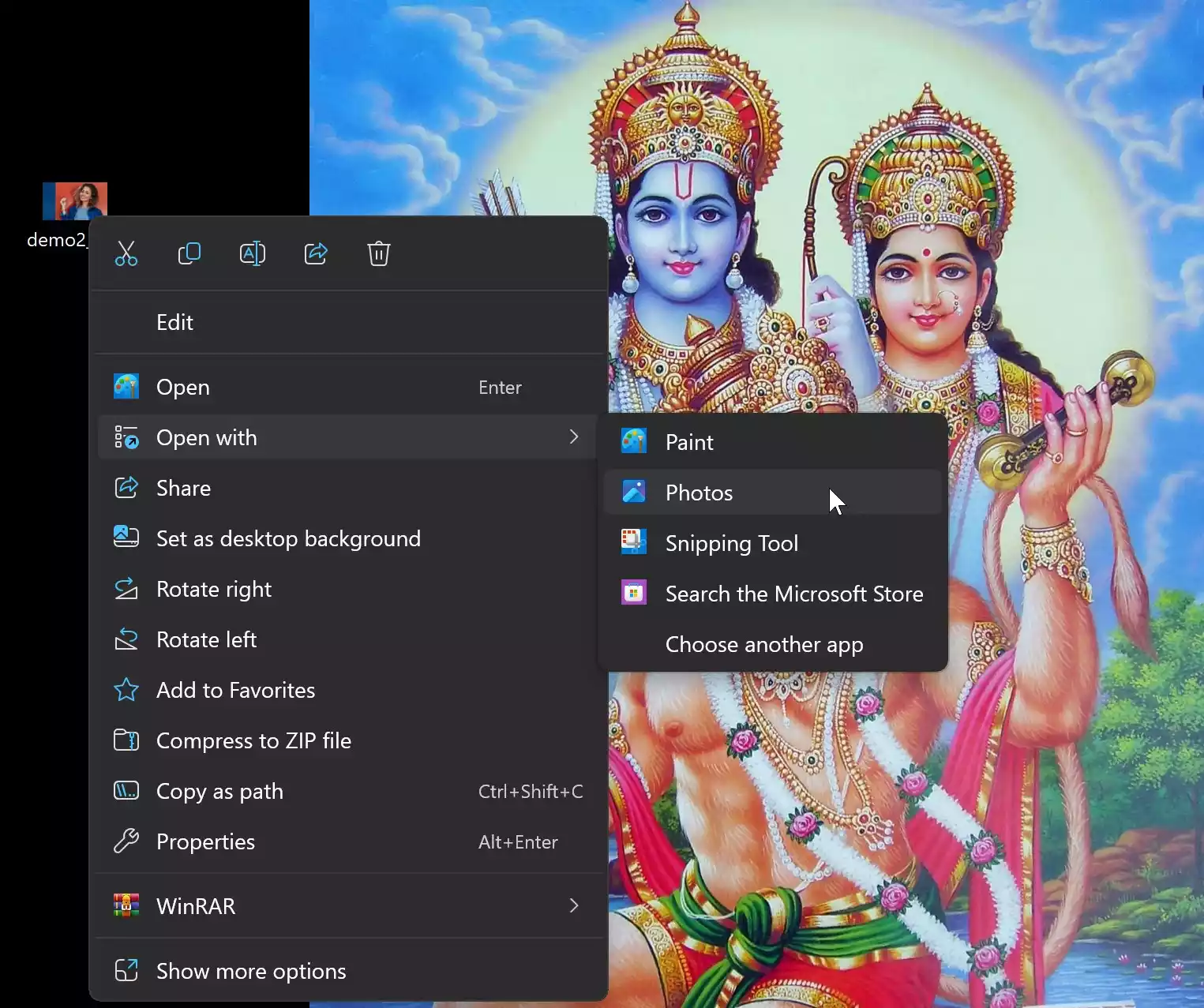Choose Edit from the context menu

coord(348,322)
